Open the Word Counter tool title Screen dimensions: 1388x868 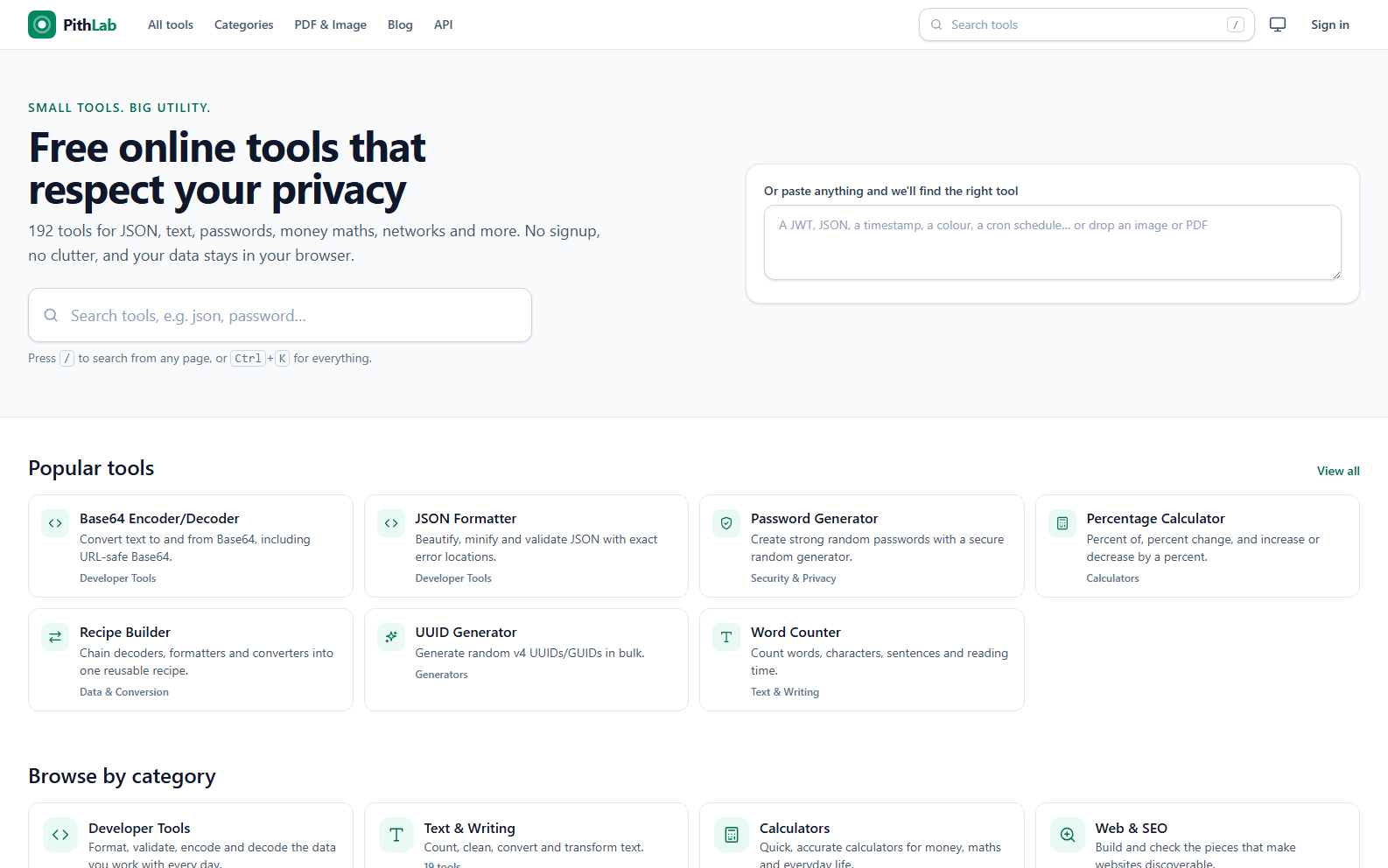pos(796,633)
